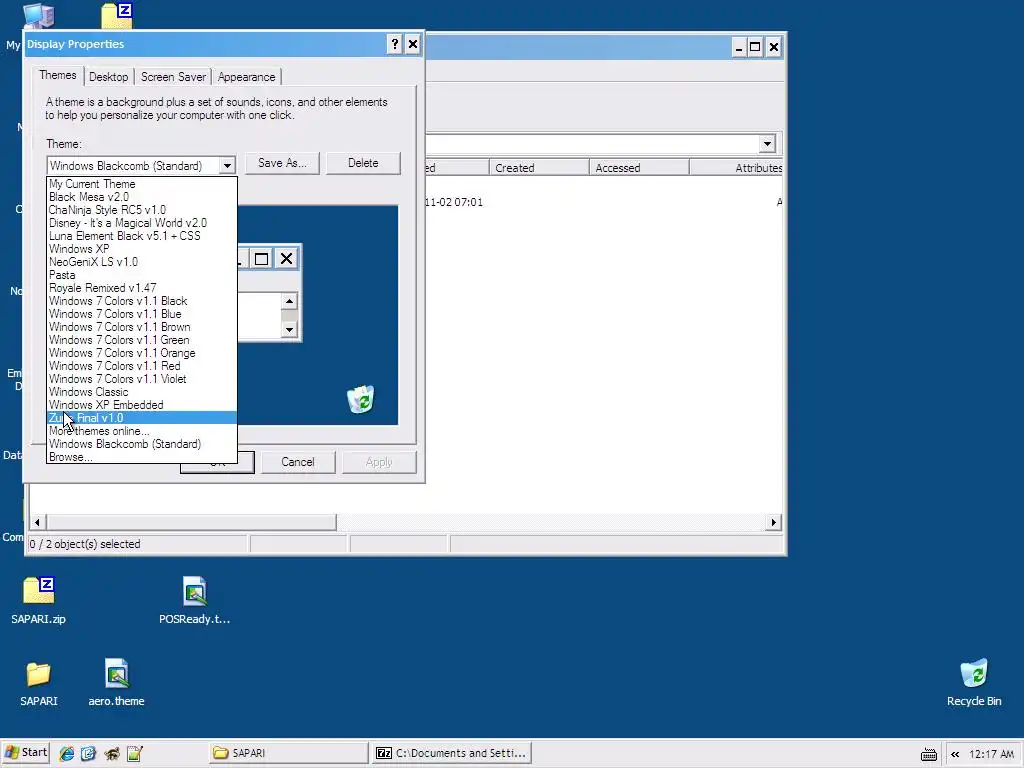
Task: Choose My Current Theme from list
Action: point(142,184)
